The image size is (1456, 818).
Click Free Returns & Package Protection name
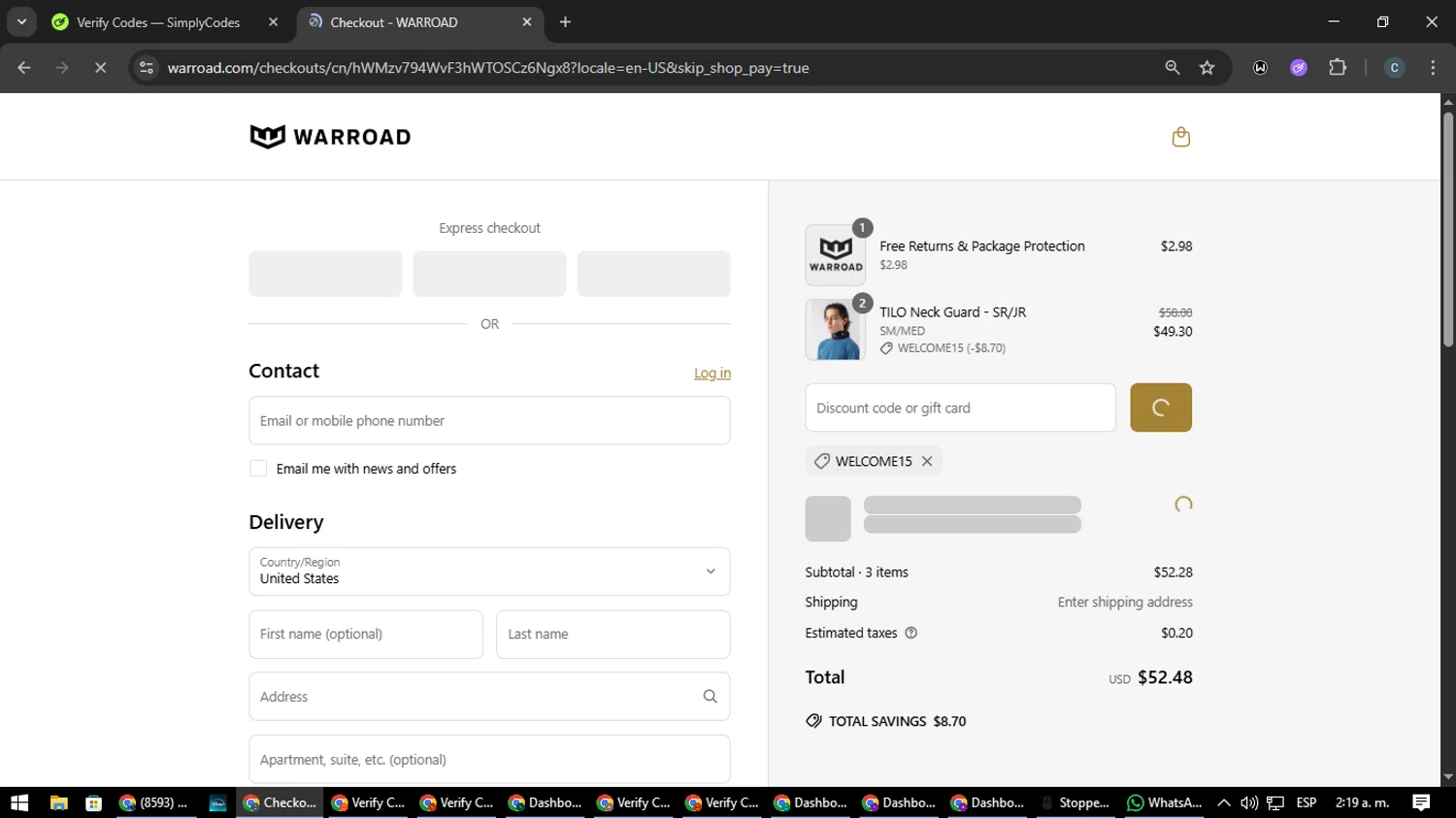pyautogui.click(x=982, y=246)
